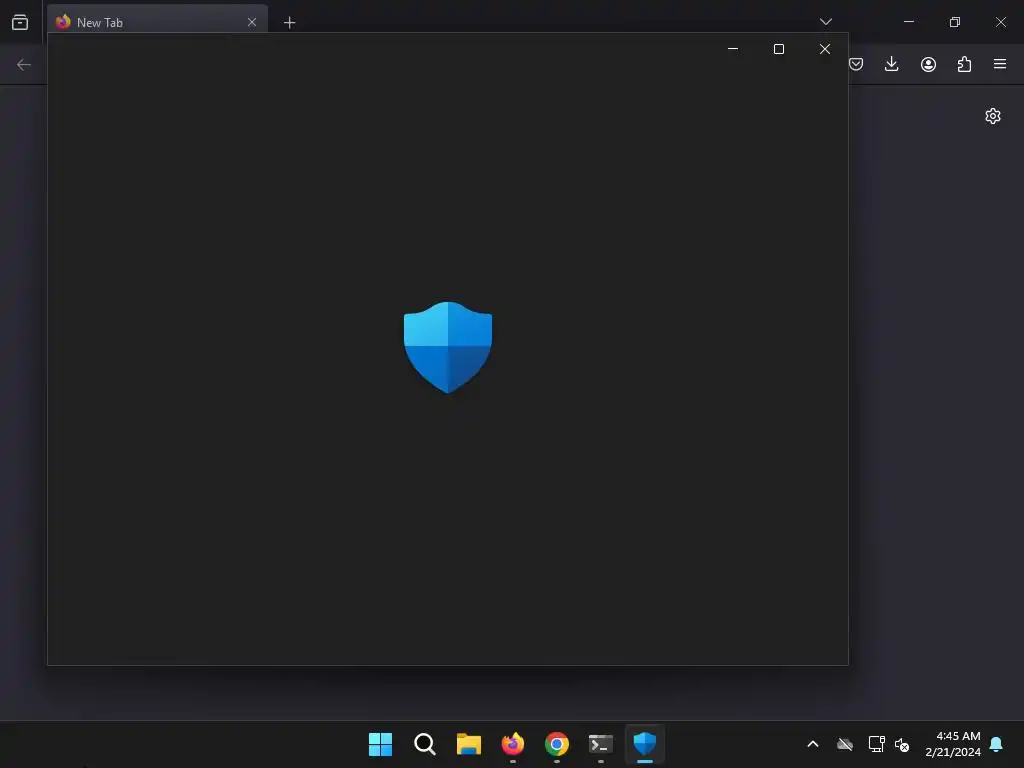Go back with Firefox back arrow

pyautogui.click(x=24, y=65)
